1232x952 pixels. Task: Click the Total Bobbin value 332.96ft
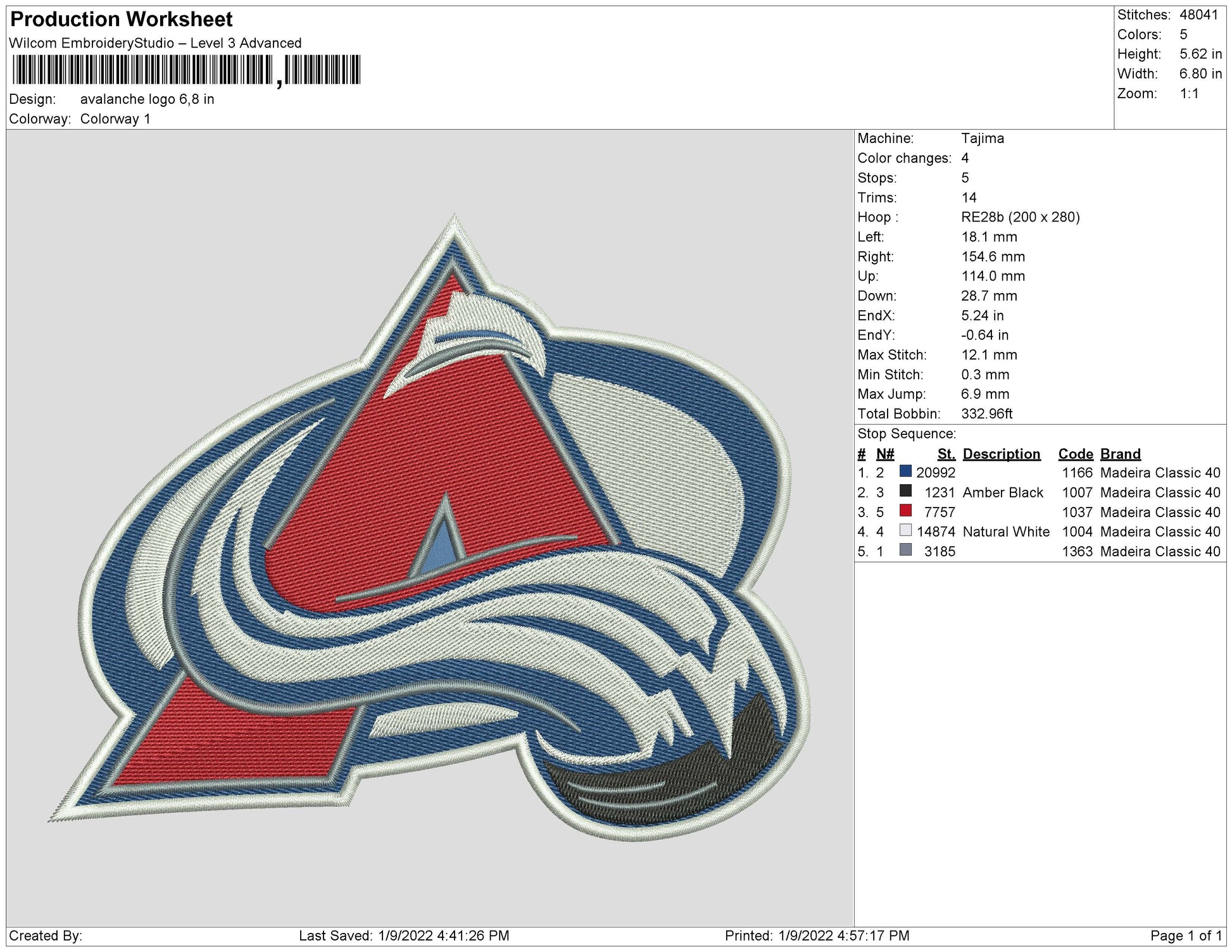pos(986,414)
